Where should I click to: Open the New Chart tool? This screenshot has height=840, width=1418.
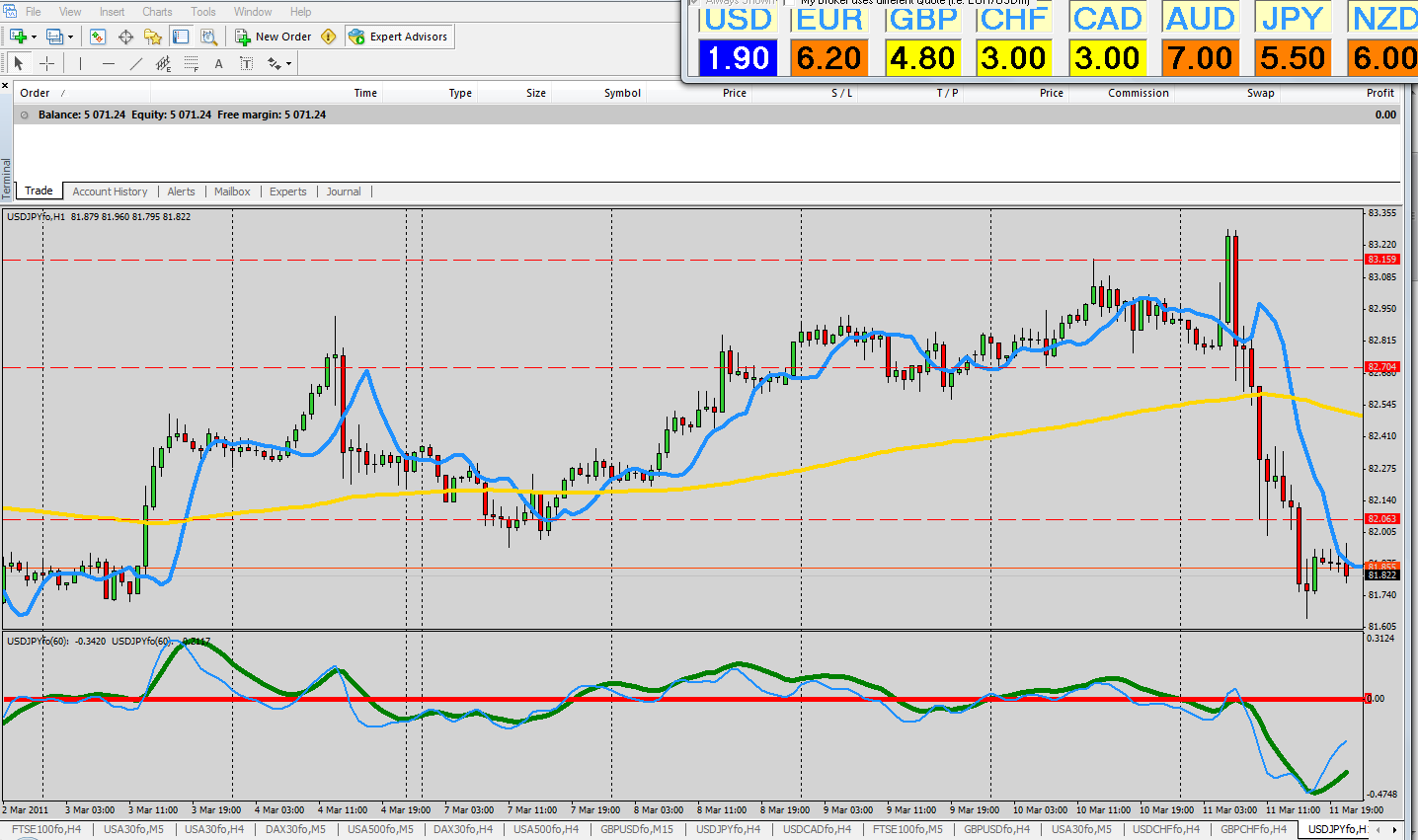click(x=18, y=37)
